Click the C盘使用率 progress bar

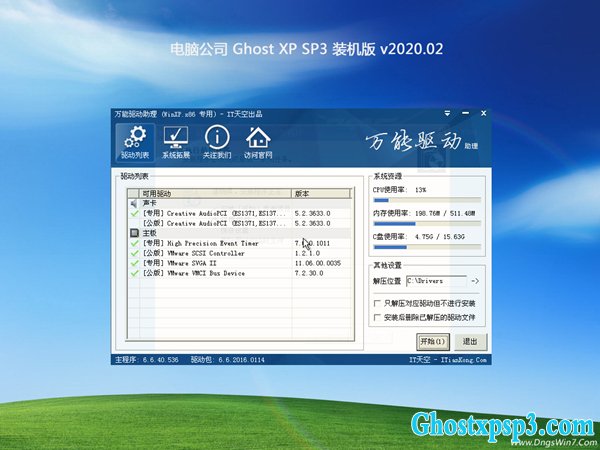pos(427,247)
